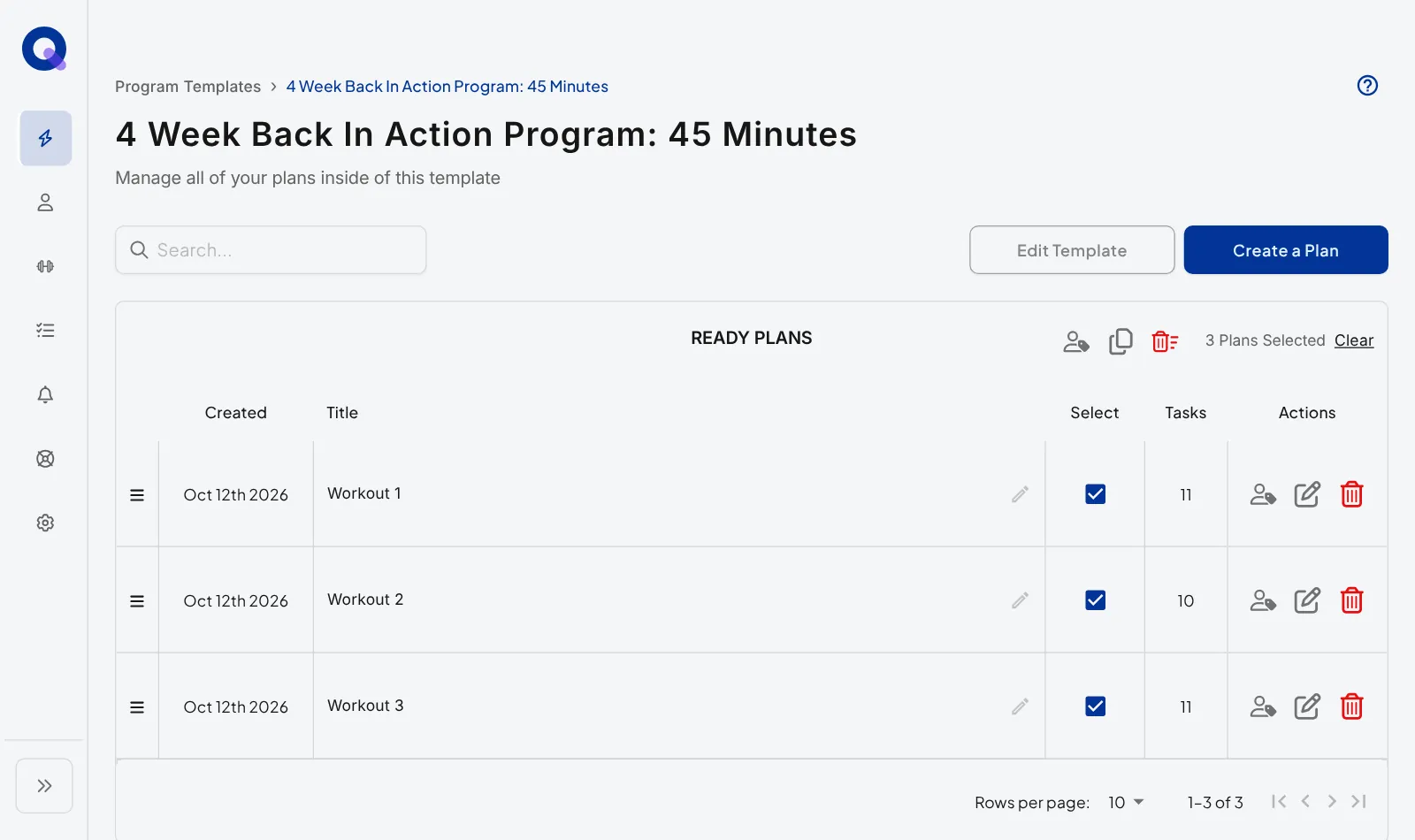Bulk delete the selected plans
Image resolution: width=1415 pixels, height=840 pixels.
coord(1165,341)
